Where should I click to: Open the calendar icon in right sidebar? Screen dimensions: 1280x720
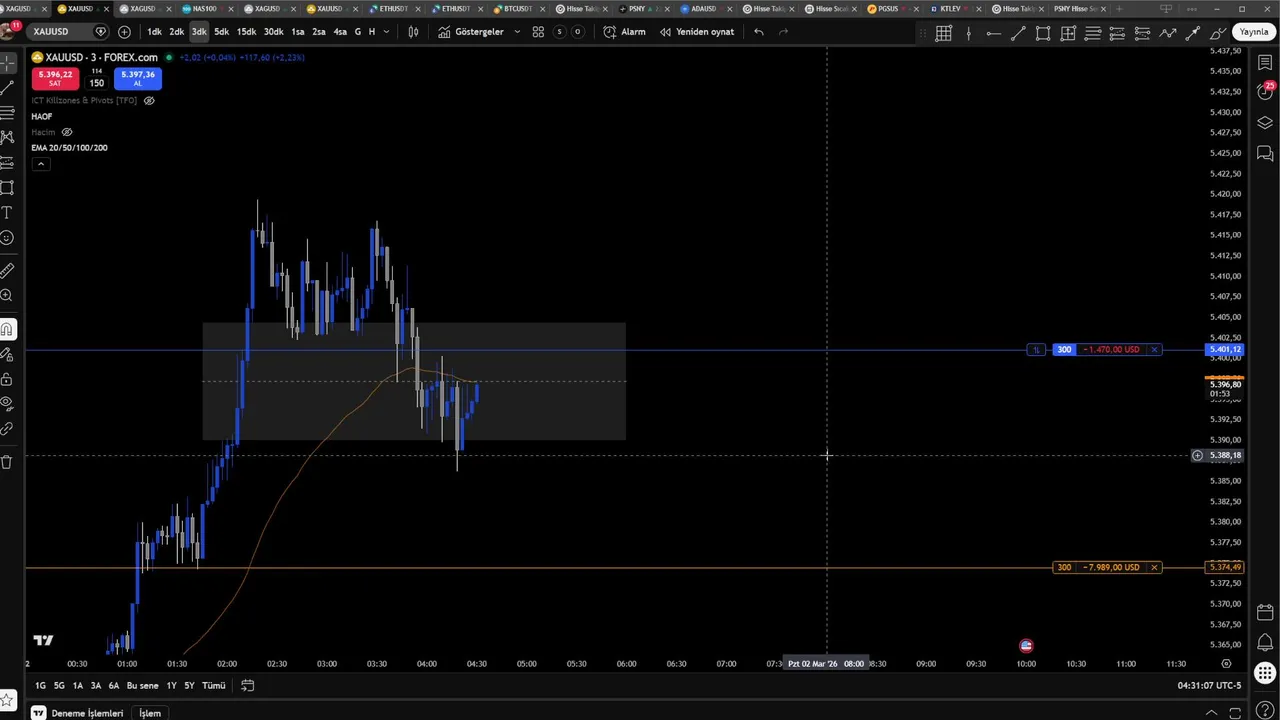point(1265,612)
